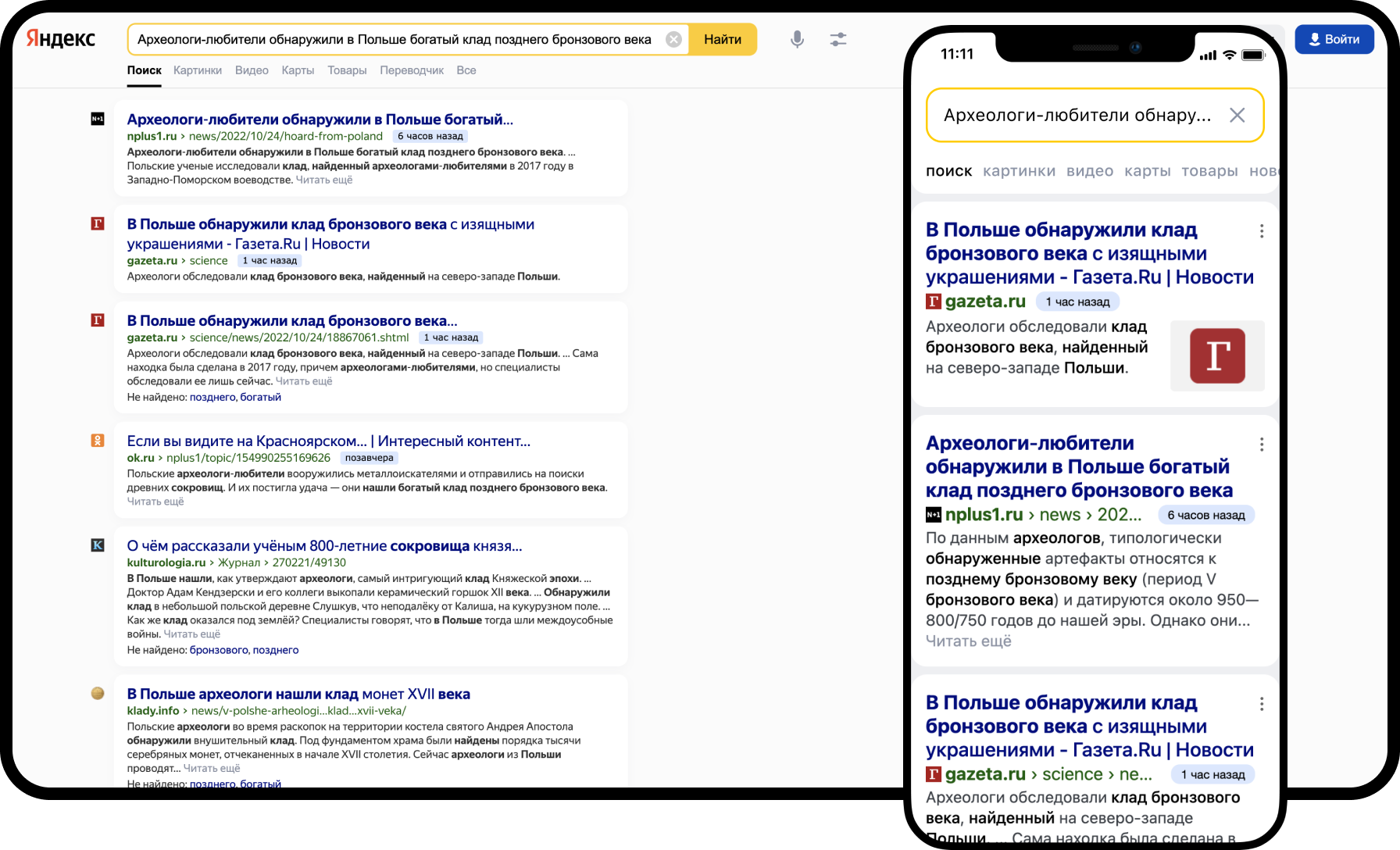Click Читать ещё in mobile nplus1 result

coord(969,641)
